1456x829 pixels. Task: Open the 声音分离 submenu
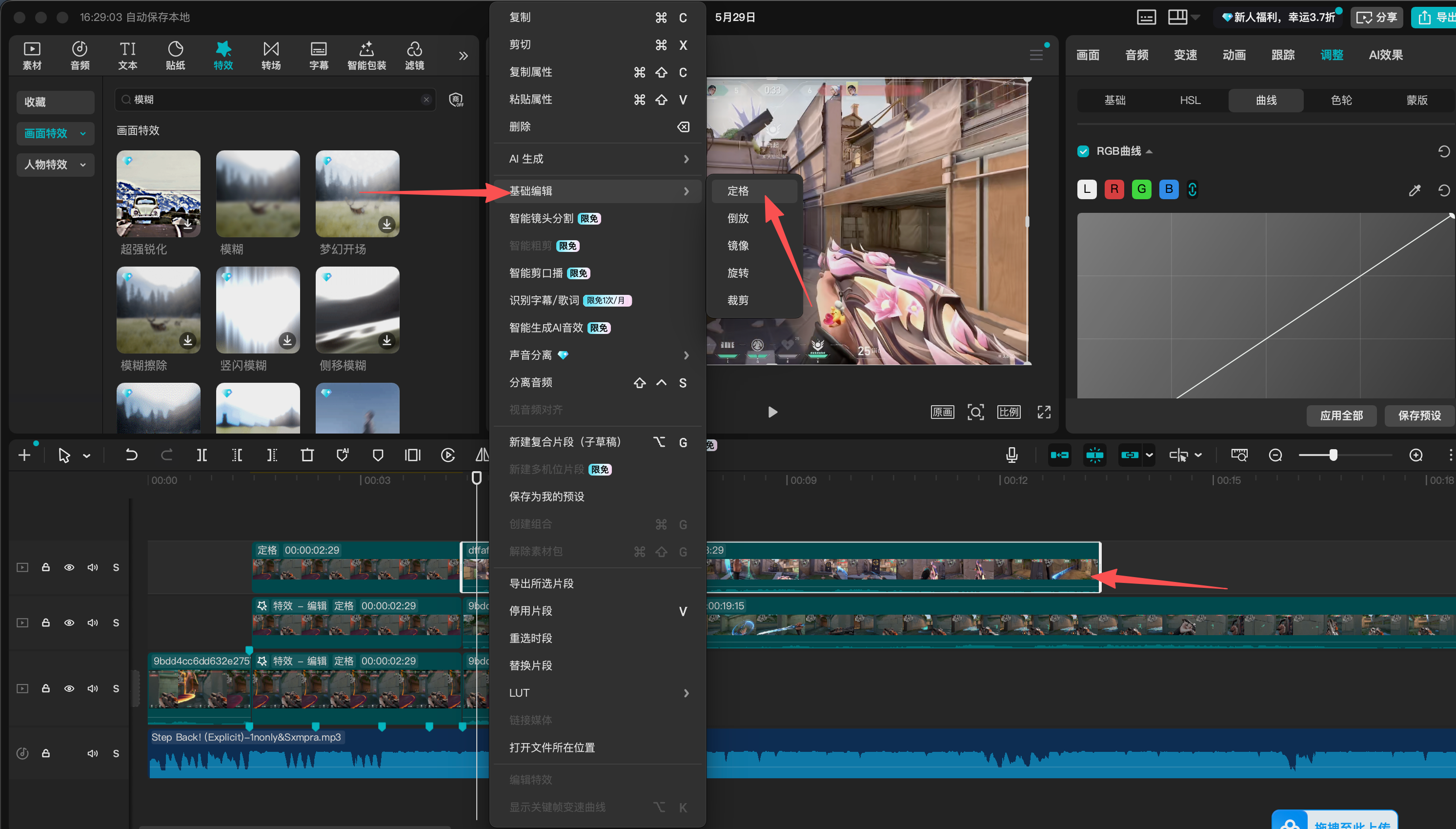(597, 355)
